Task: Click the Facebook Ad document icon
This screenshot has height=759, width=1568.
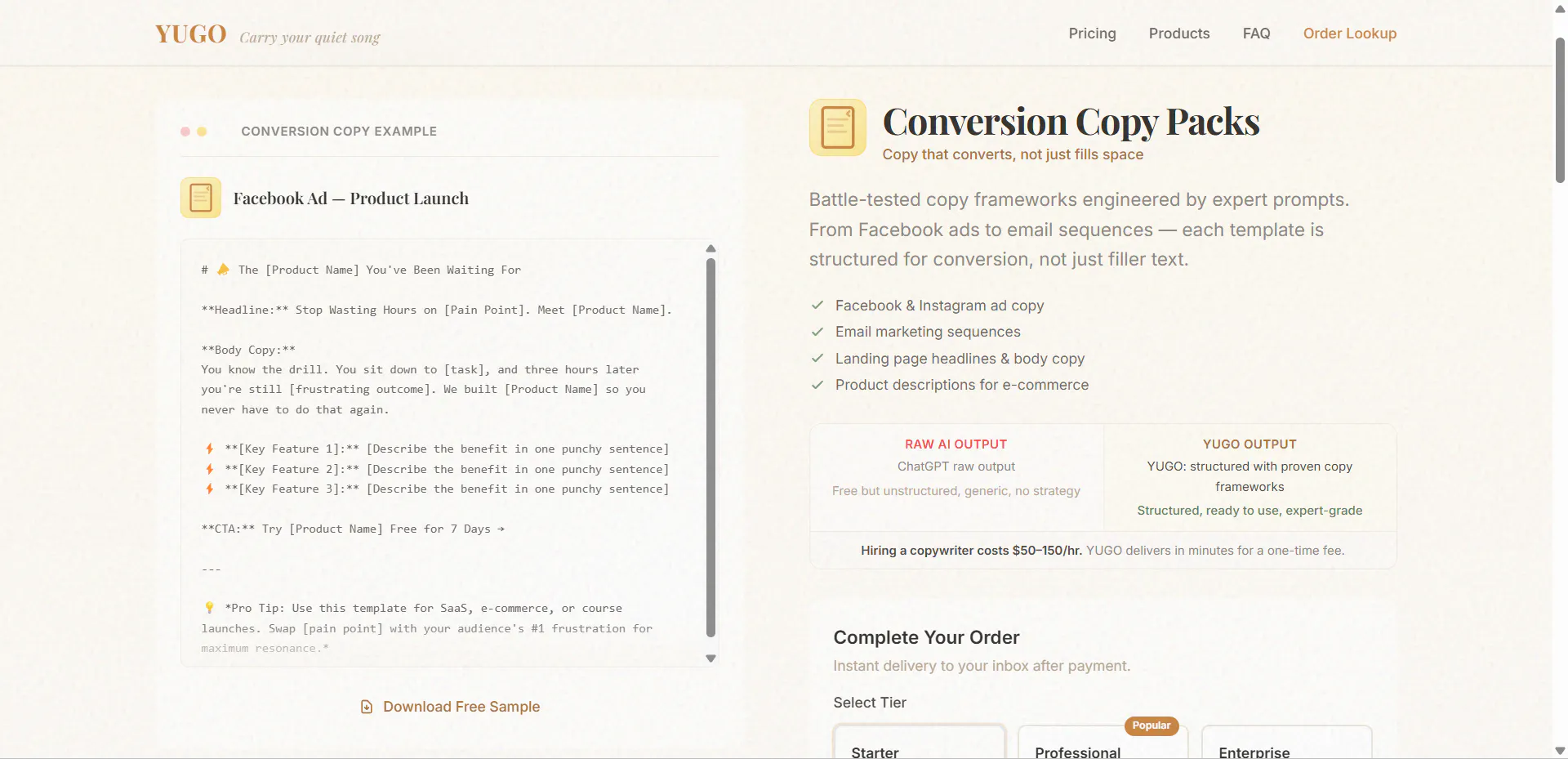Action: coord(201,198)
